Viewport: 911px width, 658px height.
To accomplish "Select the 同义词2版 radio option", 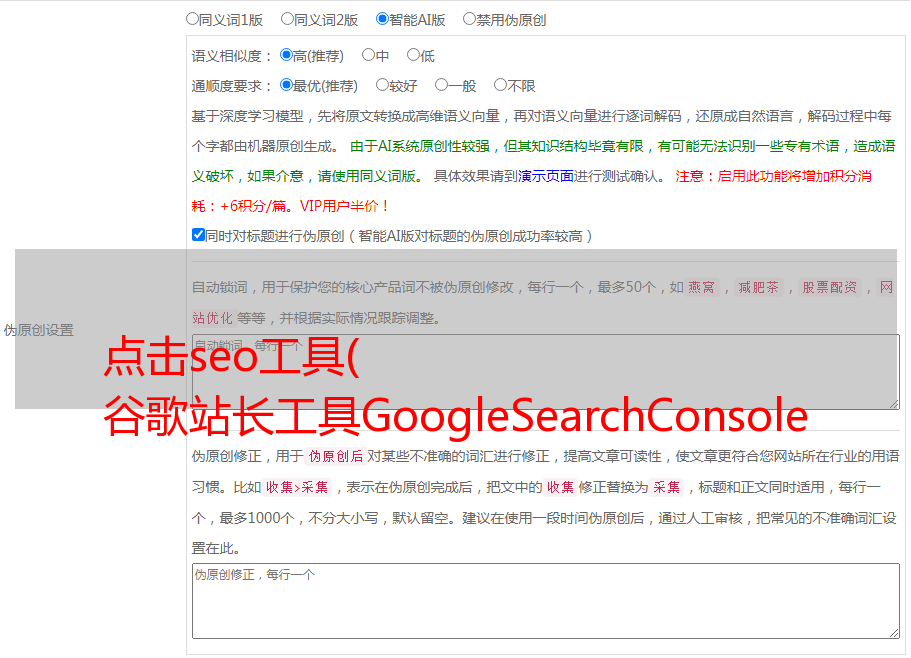I will coord(287,19).
